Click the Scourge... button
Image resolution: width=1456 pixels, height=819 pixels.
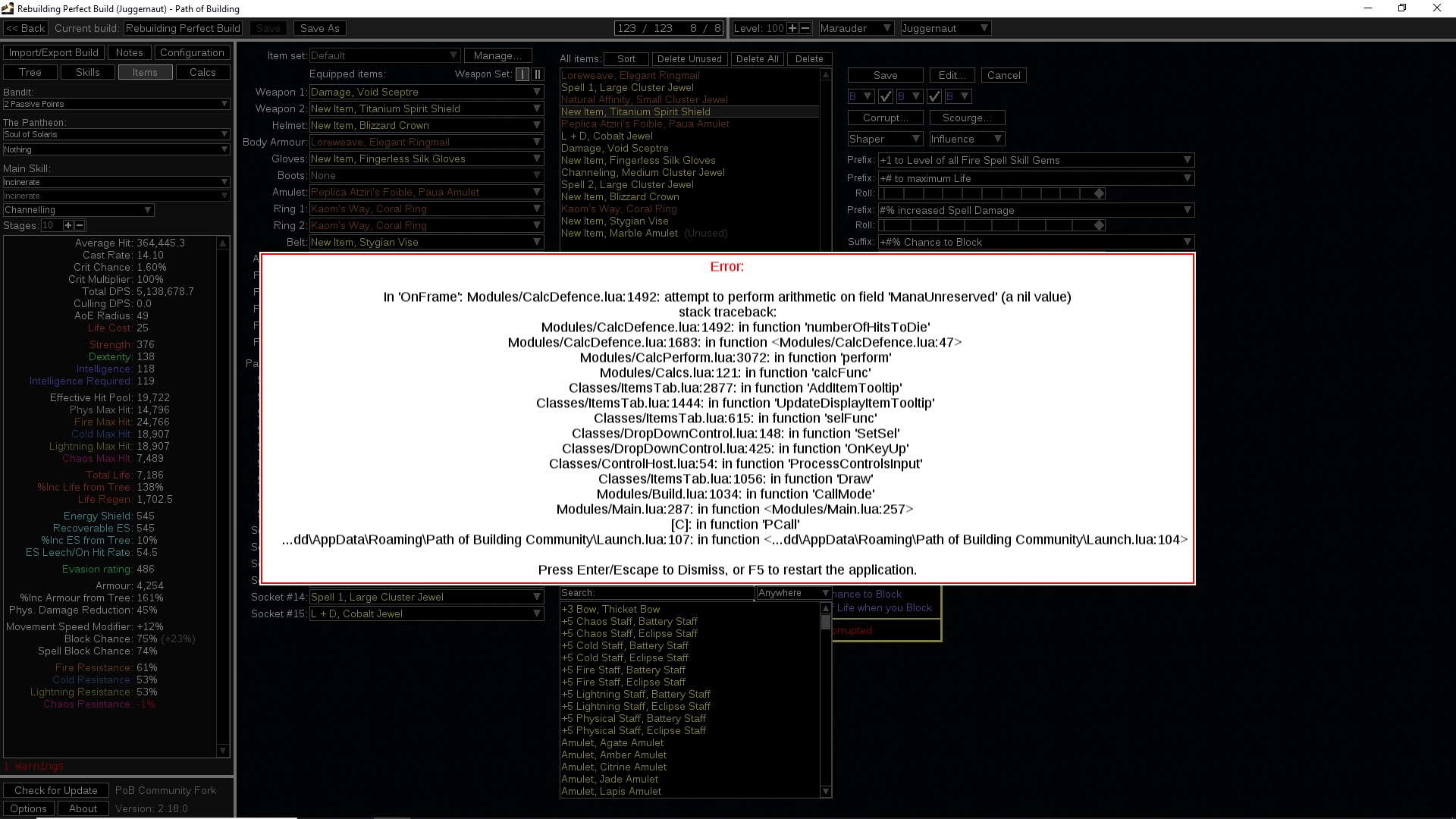[966, 118]
